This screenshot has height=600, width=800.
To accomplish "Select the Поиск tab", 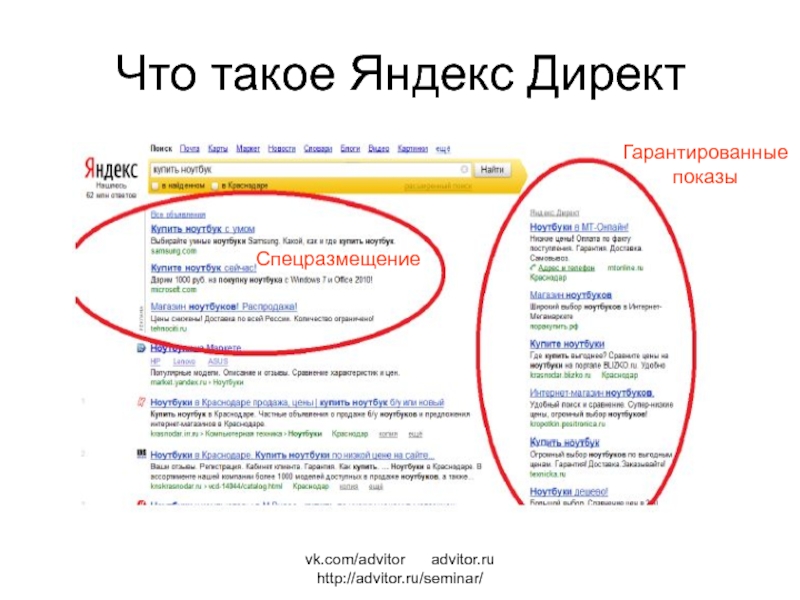I will (161, 148).
